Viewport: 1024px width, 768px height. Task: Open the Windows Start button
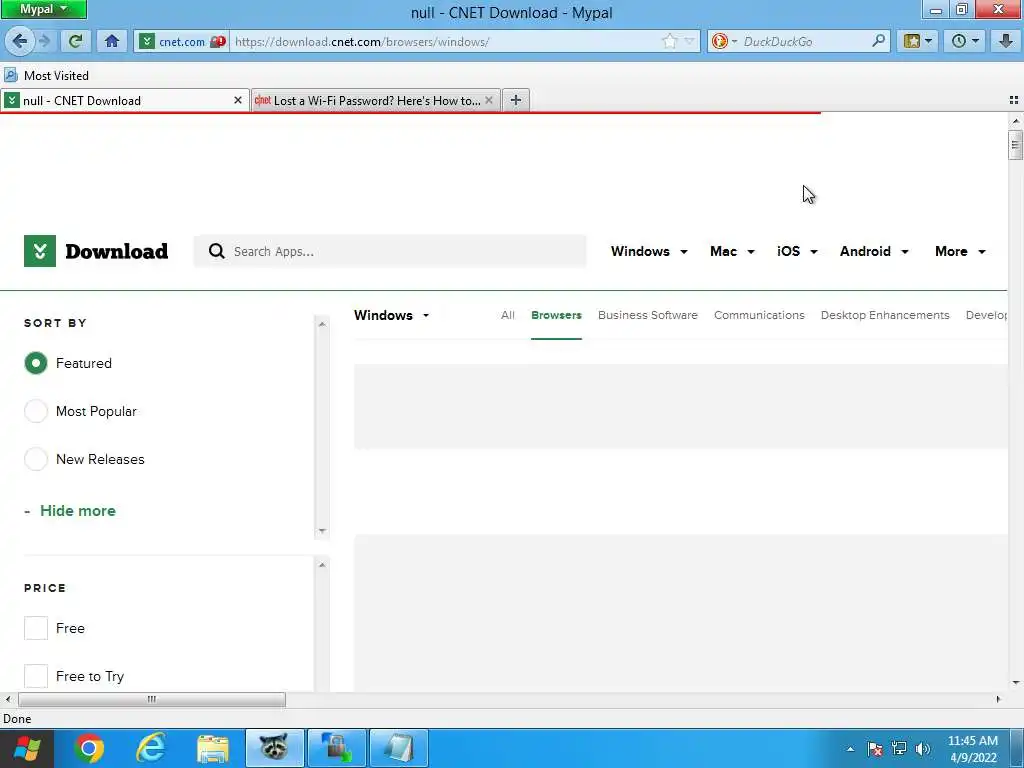pyautogui.click(x=27, y=748)
